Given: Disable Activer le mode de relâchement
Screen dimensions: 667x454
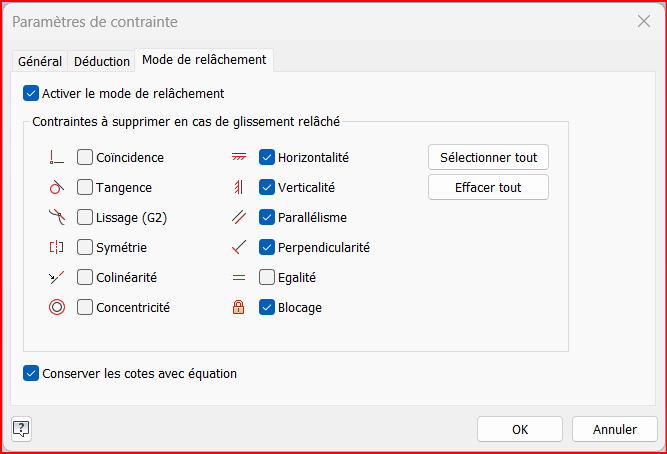Looking at the screenshot, I should pyautogui.click(x=31, y=93).
